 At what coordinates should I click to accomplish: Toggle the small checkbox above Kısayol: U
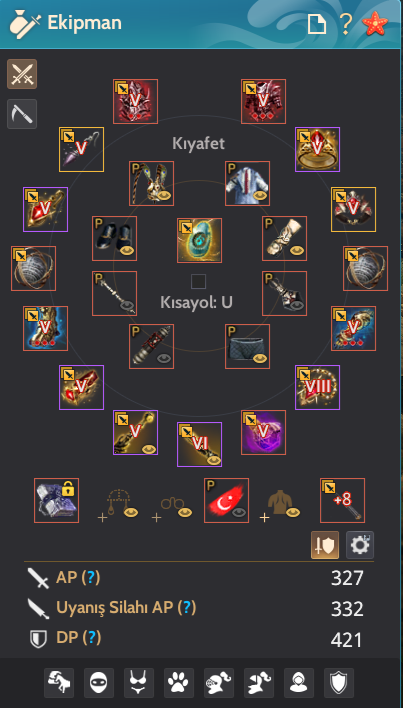199,282
